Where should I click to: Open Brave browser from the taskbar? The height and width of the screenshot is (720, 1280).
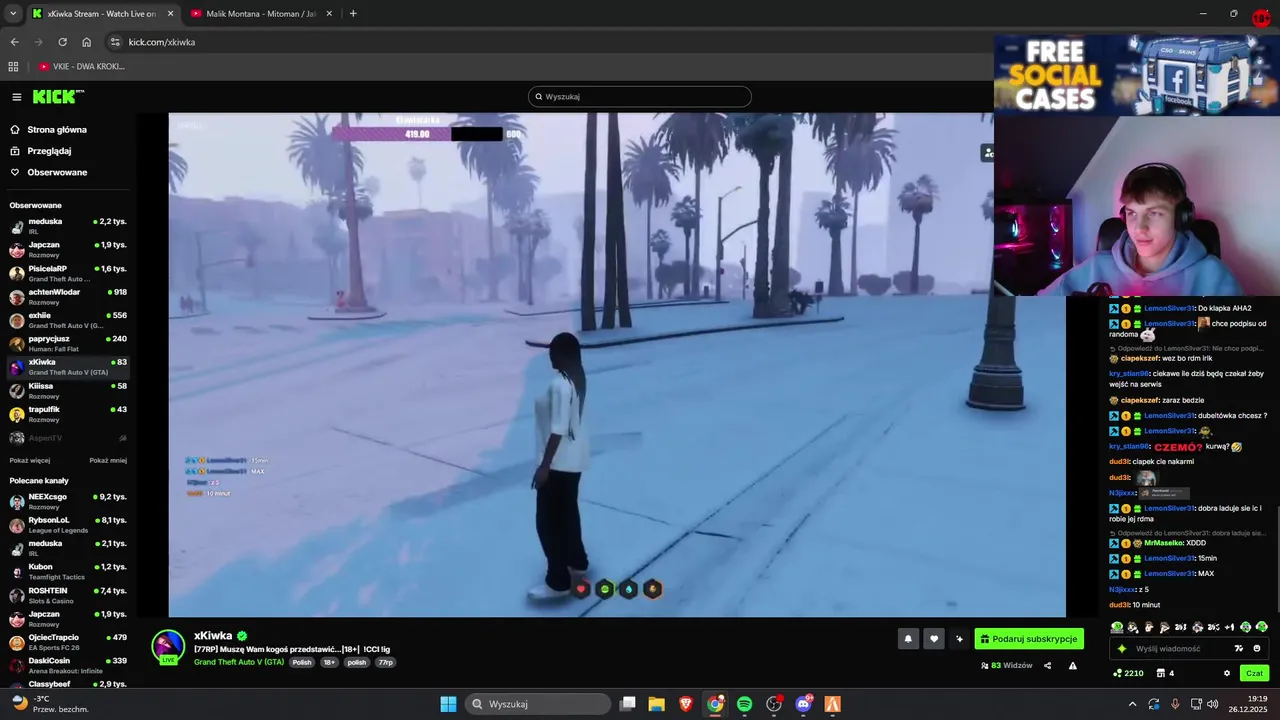click(686, 704)
